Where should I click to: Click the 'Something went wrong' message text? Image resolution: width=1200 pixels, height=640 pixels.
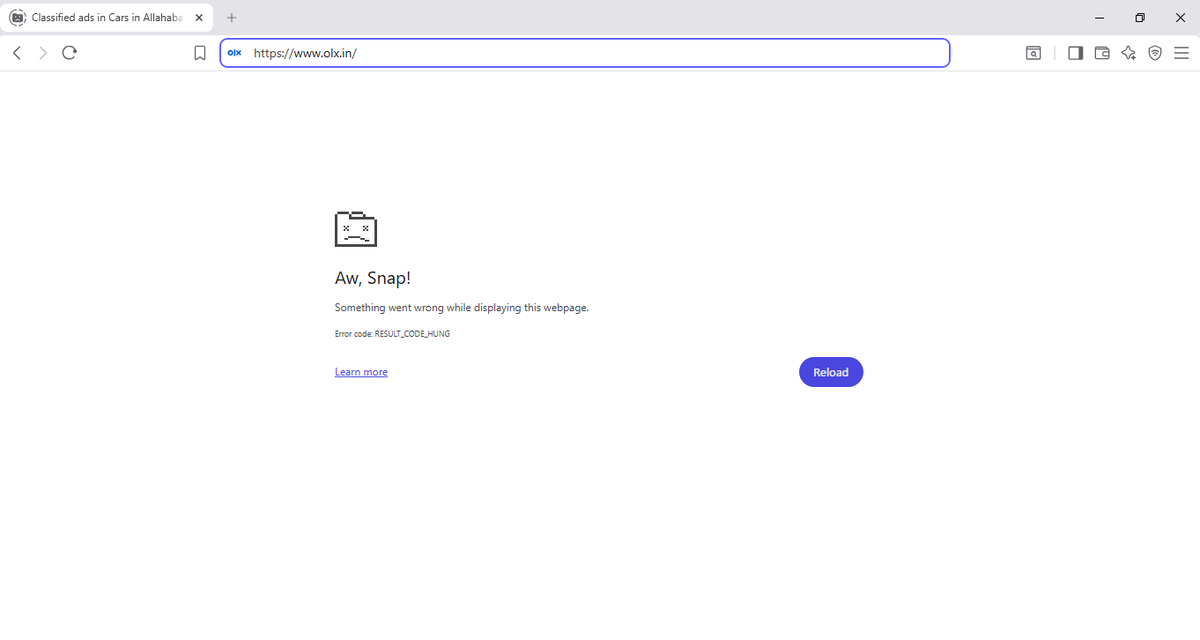click(x=462, y=308)
